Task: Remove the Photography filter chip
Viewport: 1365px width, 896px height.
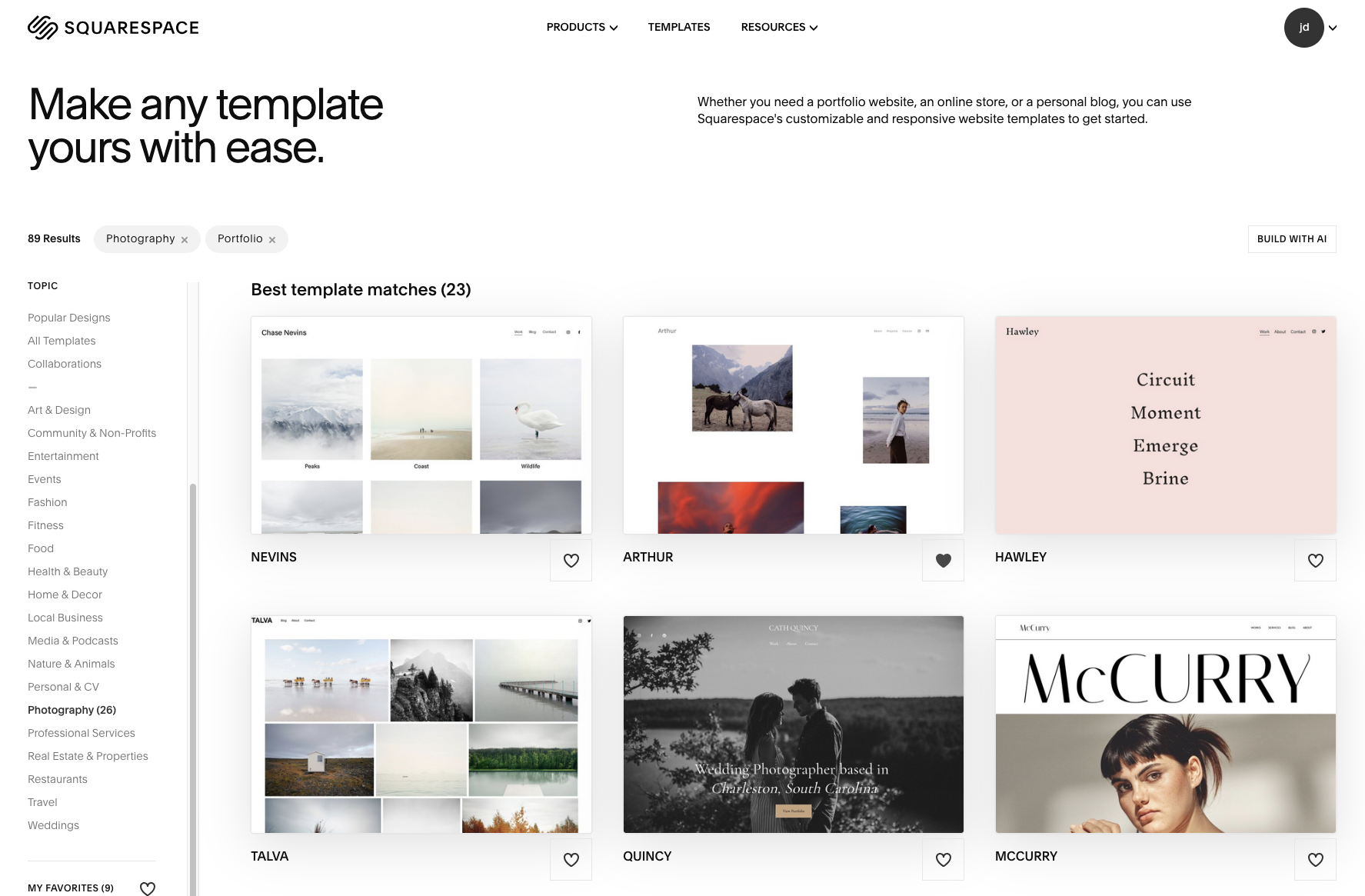Action: (x=185, y=240)
